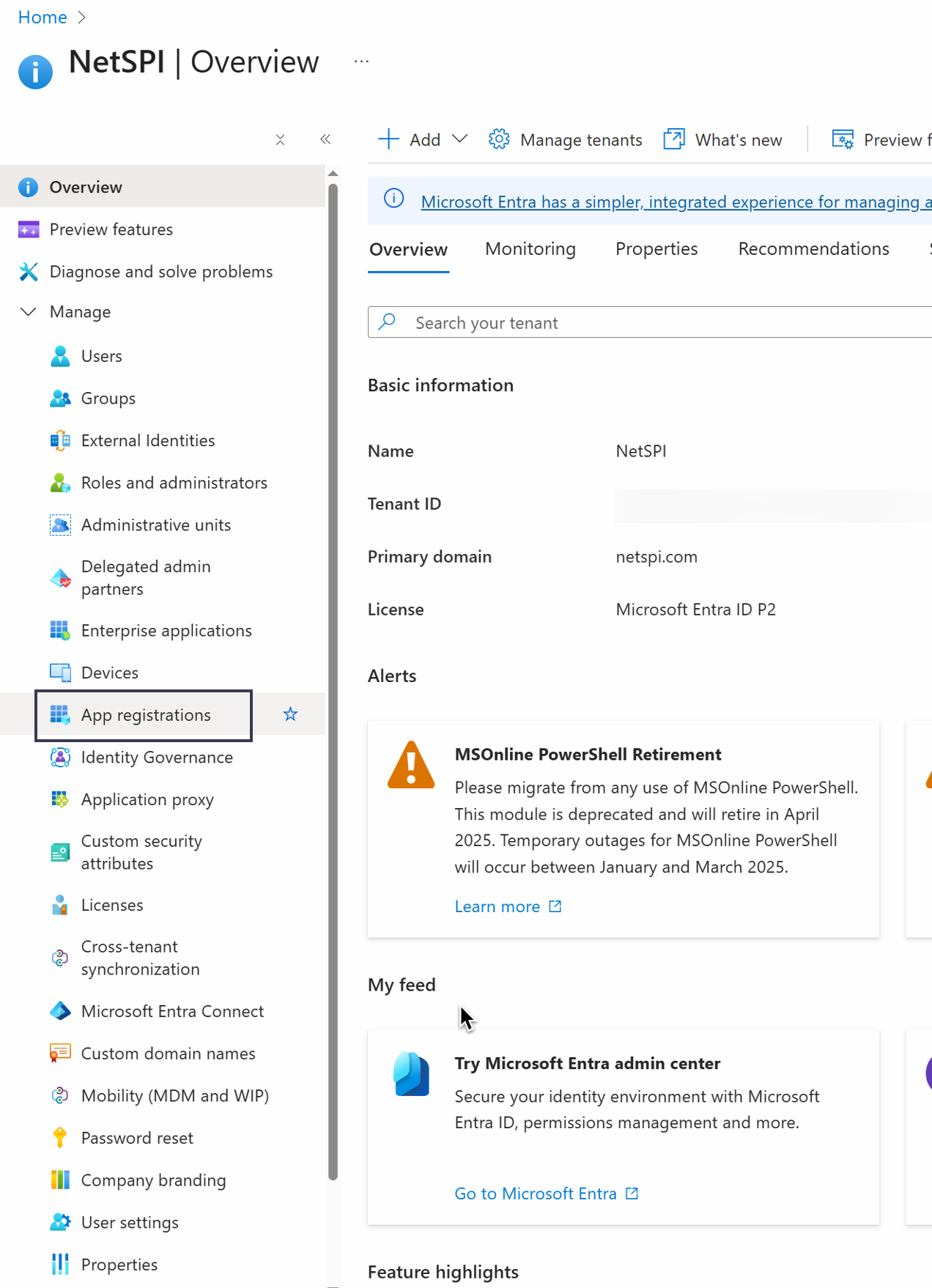The width and height of the screenshot is (932, 1288).
Task: Click the Application proxy icon
Action: point(60,799)
